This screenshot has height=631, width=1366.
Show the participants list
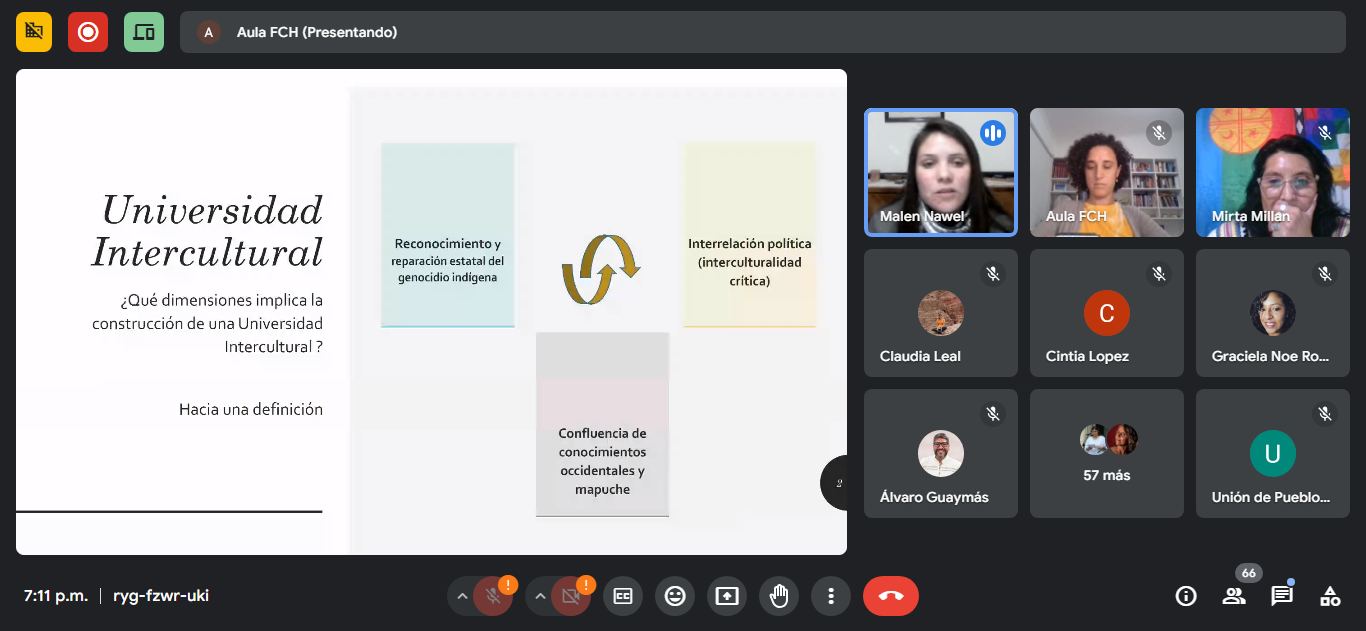(x=1234, y=596)
